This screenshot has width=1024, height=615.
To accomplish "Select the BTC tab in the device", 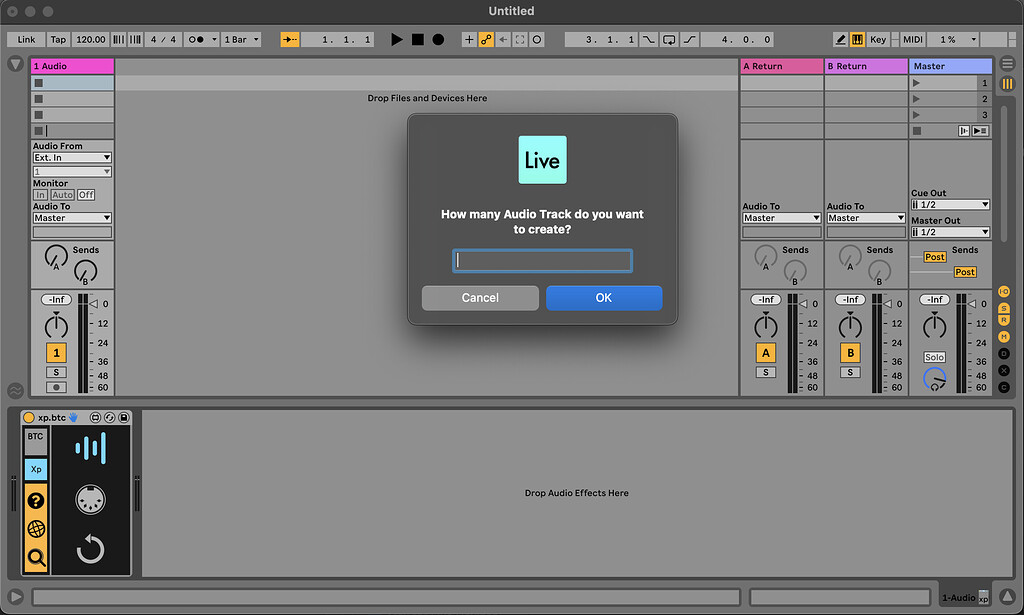I will coord(36,437).
